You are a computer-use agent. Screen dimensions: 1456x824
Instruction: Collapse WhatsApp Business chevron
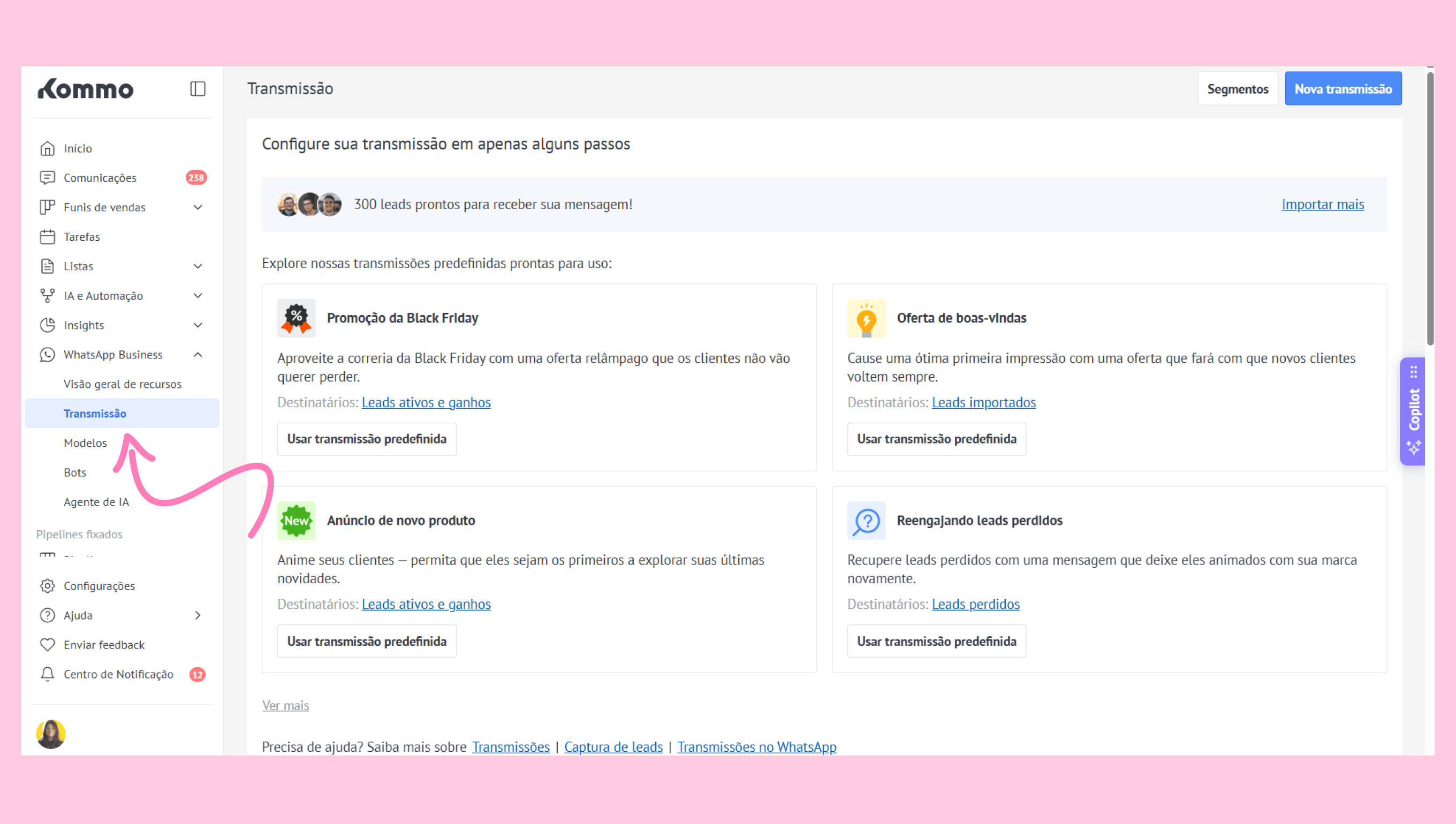pyautogui.click(x=198, y=355)
